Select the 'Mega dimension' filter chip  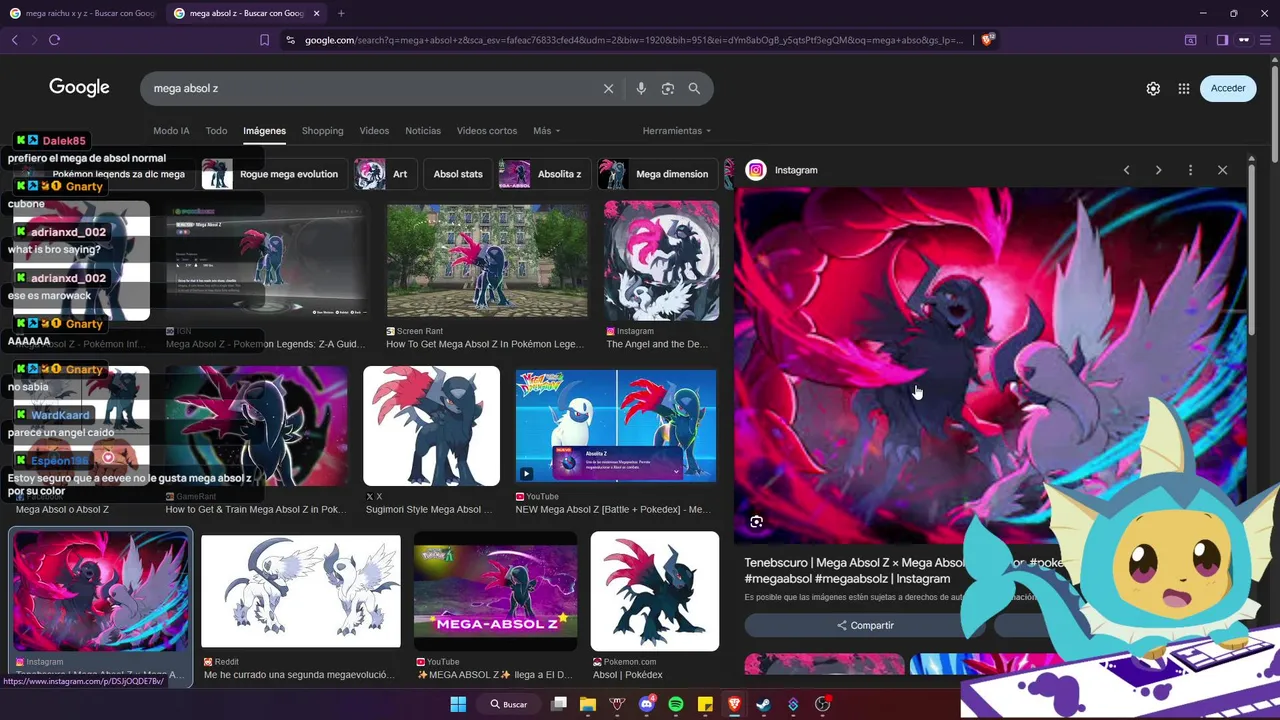pos(657,174)
